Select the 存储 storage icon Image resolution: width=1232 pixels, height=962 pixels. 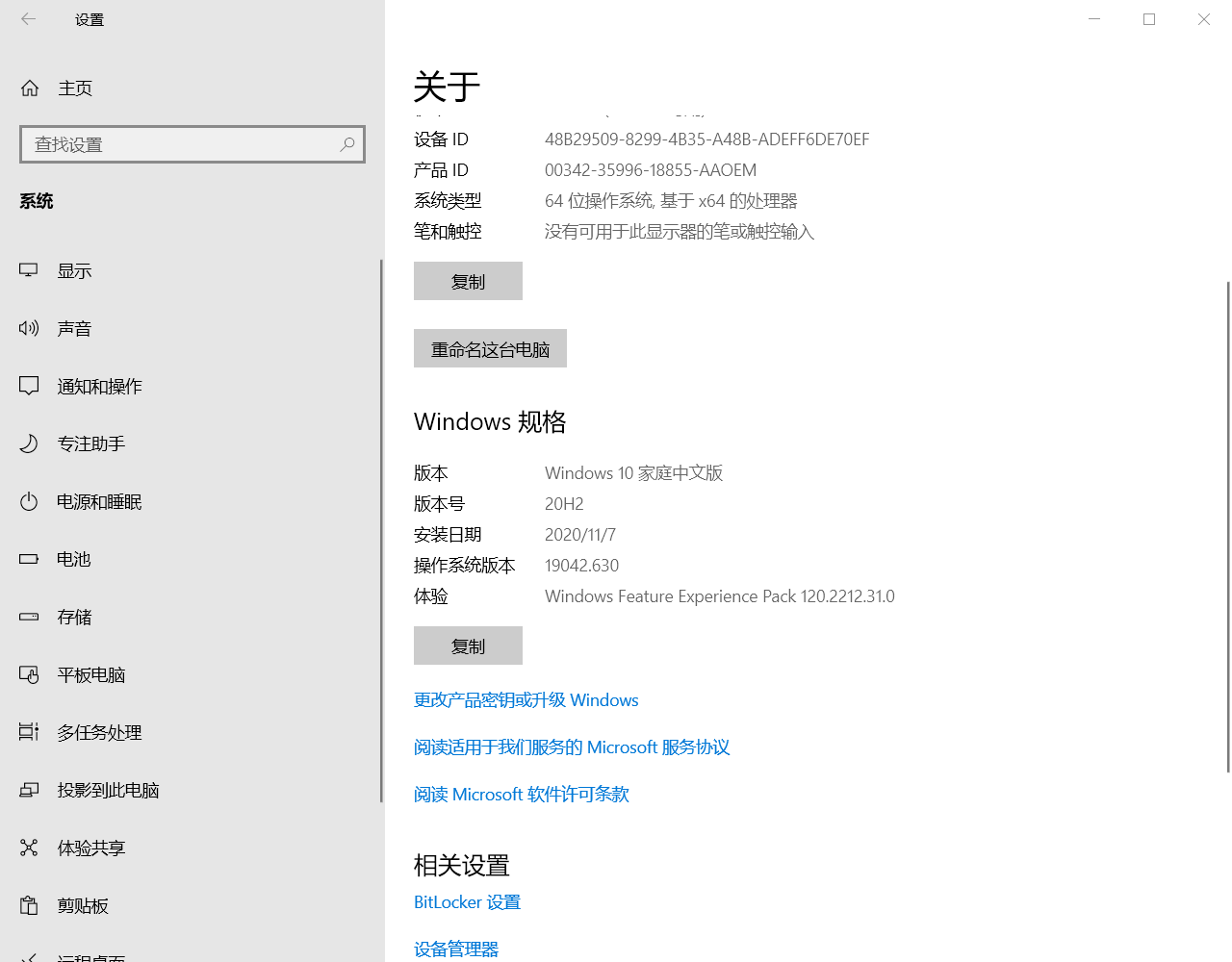tap(29, 617)
